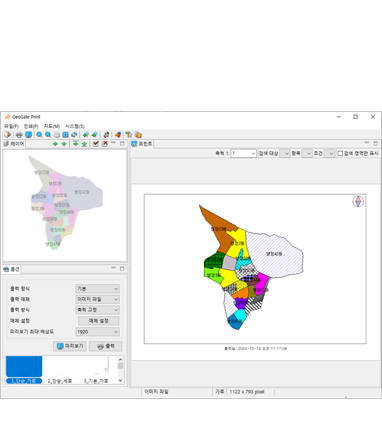Click the 미리보기 preview button
Image resolution: width=382 pixels, height=430 pixels.
click(x=70, y=346)
